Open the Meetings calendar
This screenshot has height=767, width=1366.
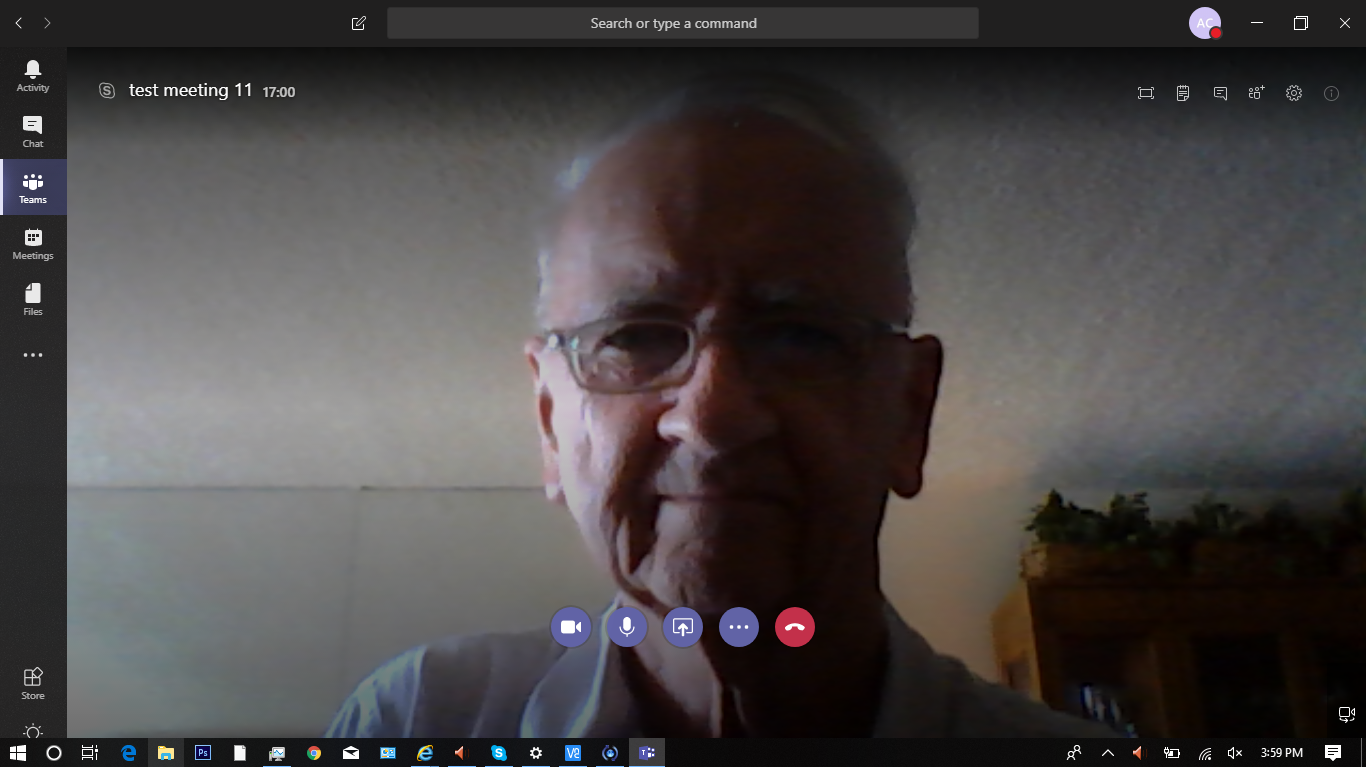point(33,244)
